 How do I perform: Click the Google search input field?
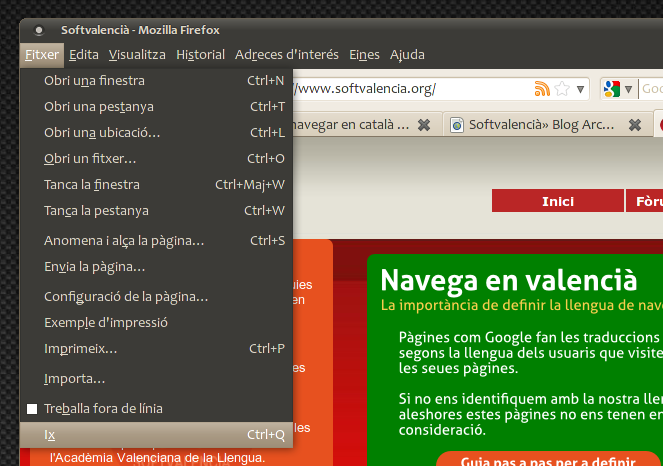tap(651, 89)
